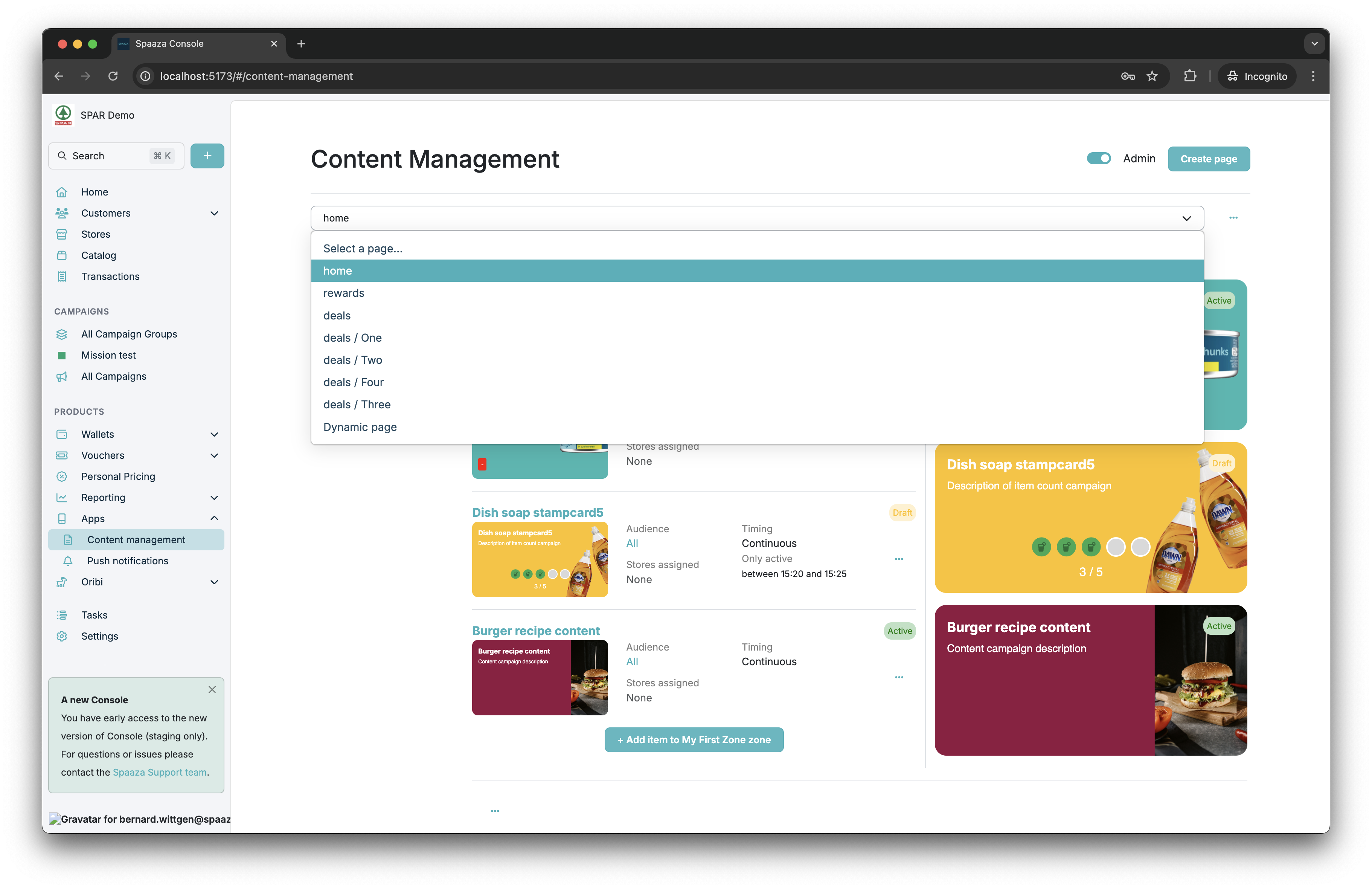Viewport: 1372px width, 889px height.
Task: Click the Personal Pricing icon
Action: point(62,477)
